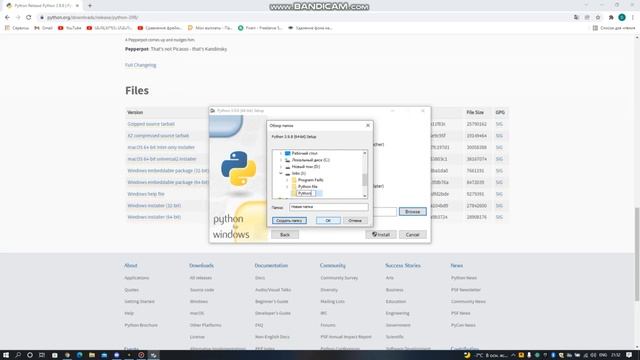This screenshot has width=640, height=360.
Task: Select the Program Faily folder
Action: pos(311,180)
